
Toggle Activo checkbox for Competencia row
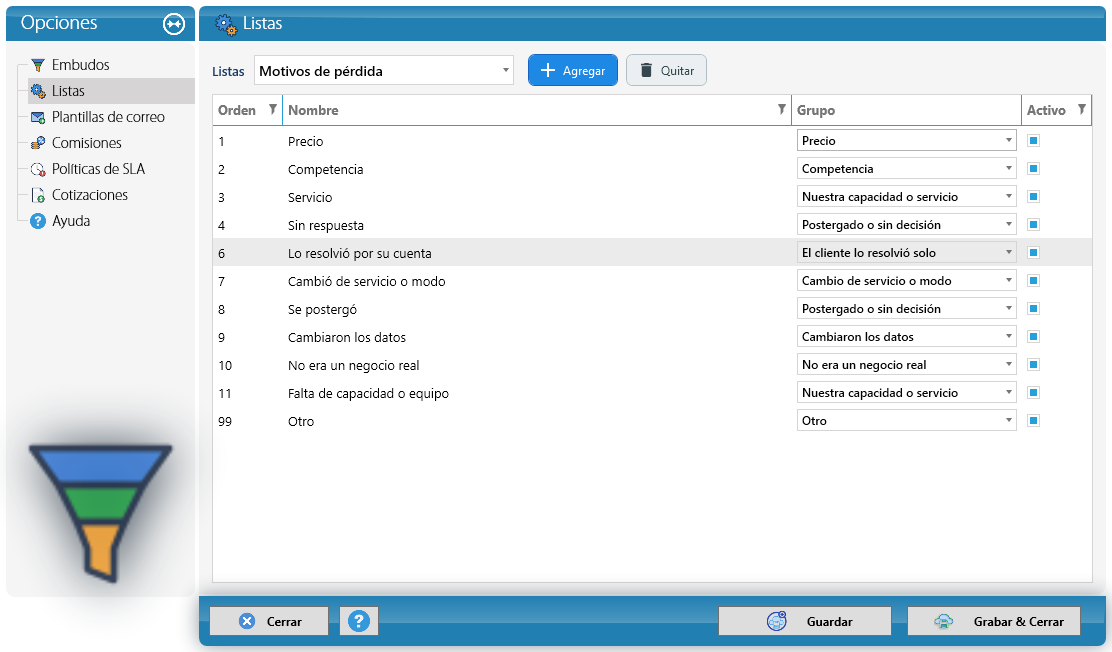pyautogui.click(x=1033, y=169)
